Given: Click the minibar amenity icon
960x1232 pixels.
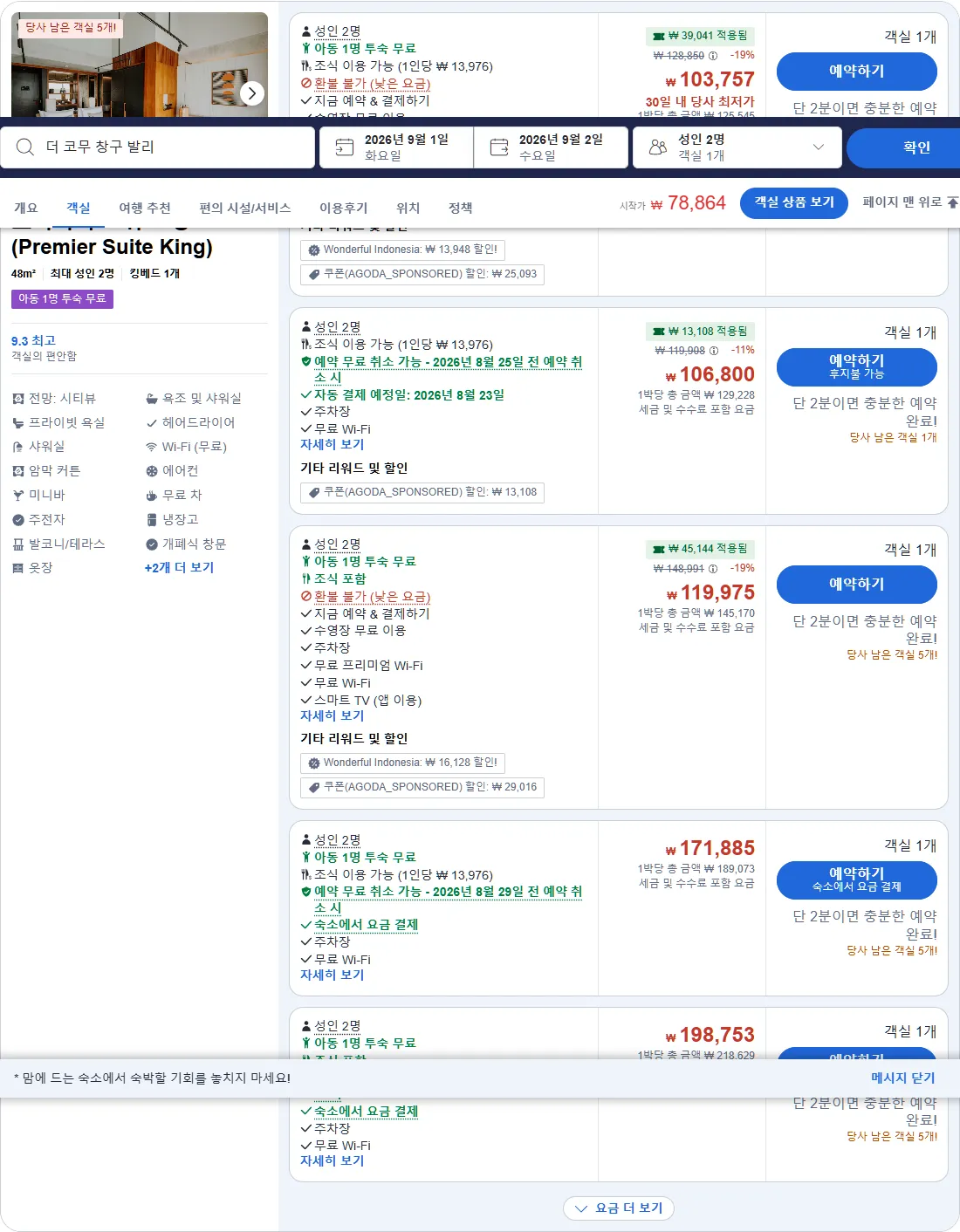Looking at the screenshot, I should coord(18,496).
